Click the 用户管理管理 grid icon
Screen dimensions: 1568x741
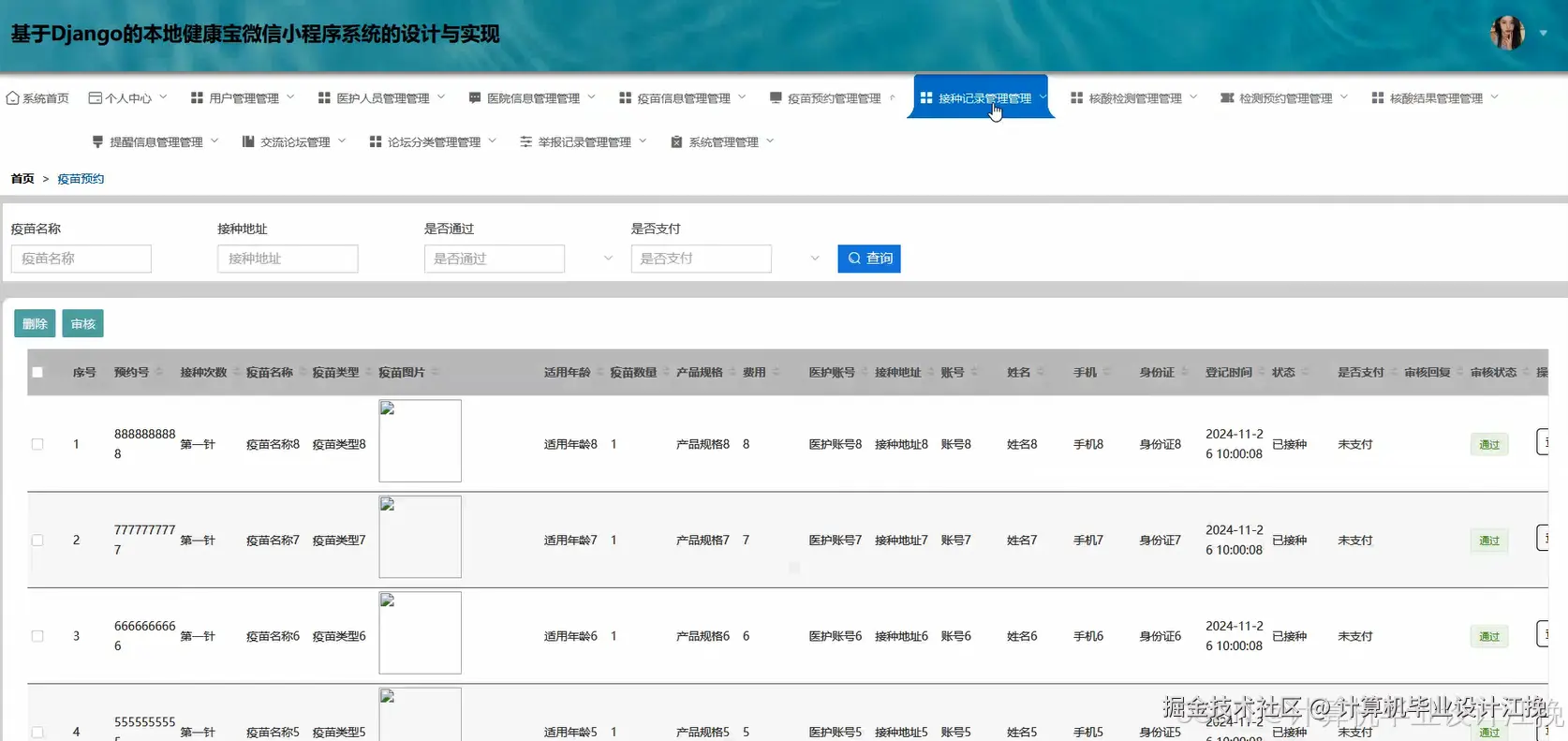click(197, 98)
